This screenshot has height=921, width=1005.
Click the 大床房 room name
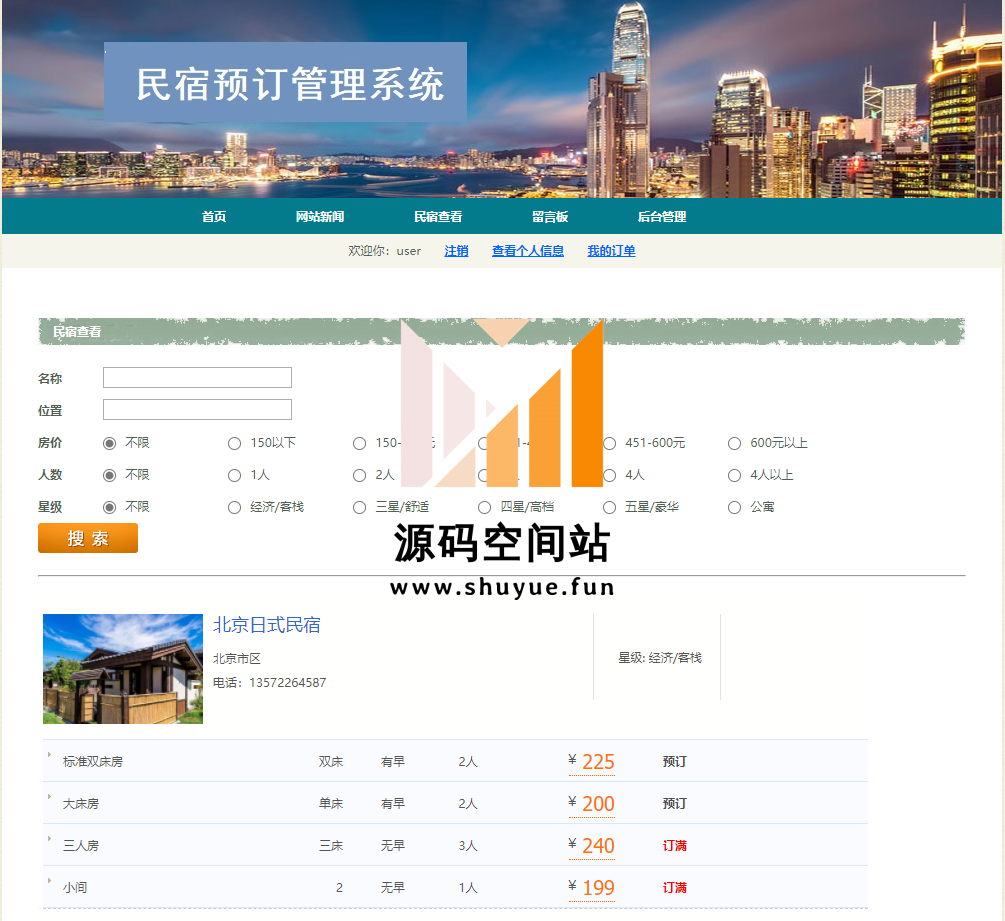(x=81, y=804)
